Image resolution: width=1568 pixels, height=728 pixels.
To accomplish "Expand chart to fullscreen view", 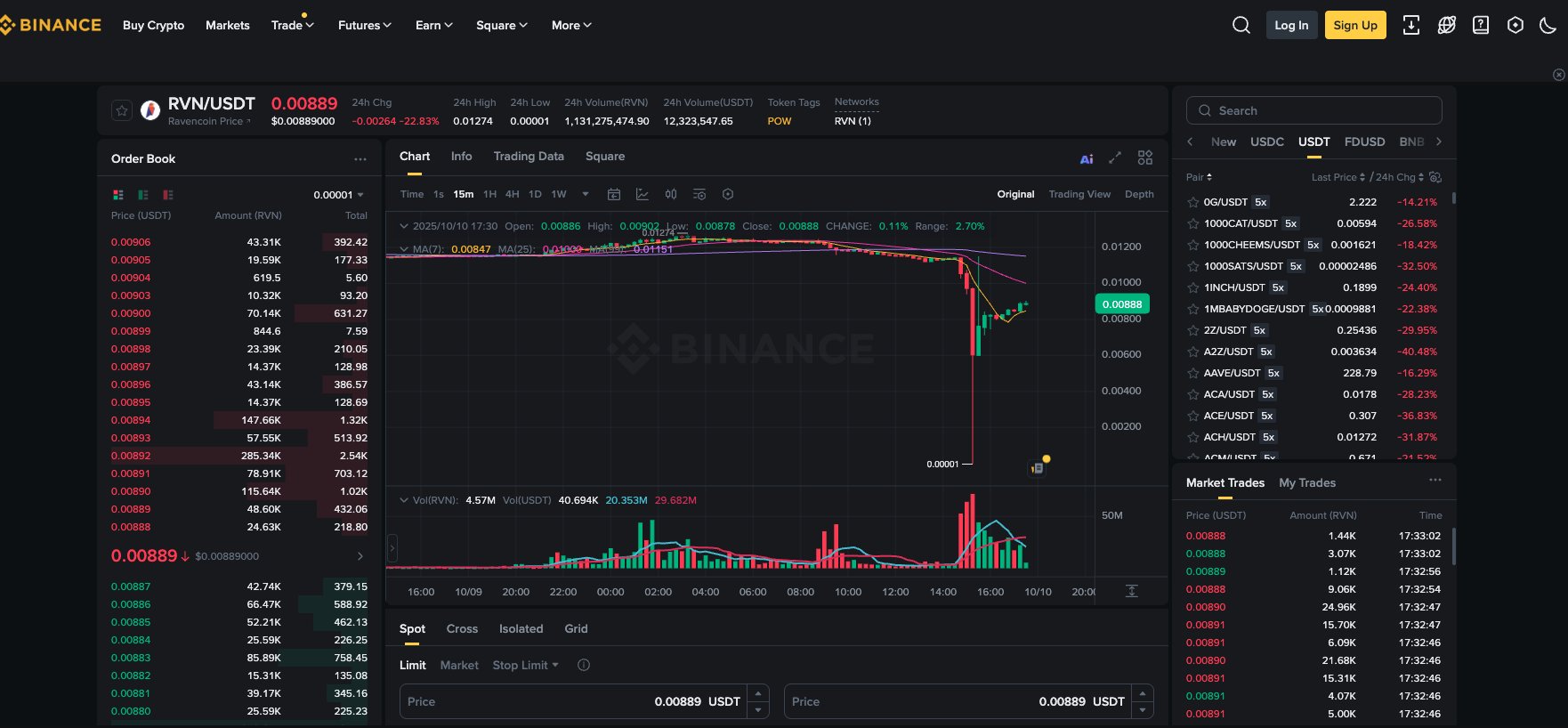I will [x=1115, y=158].
